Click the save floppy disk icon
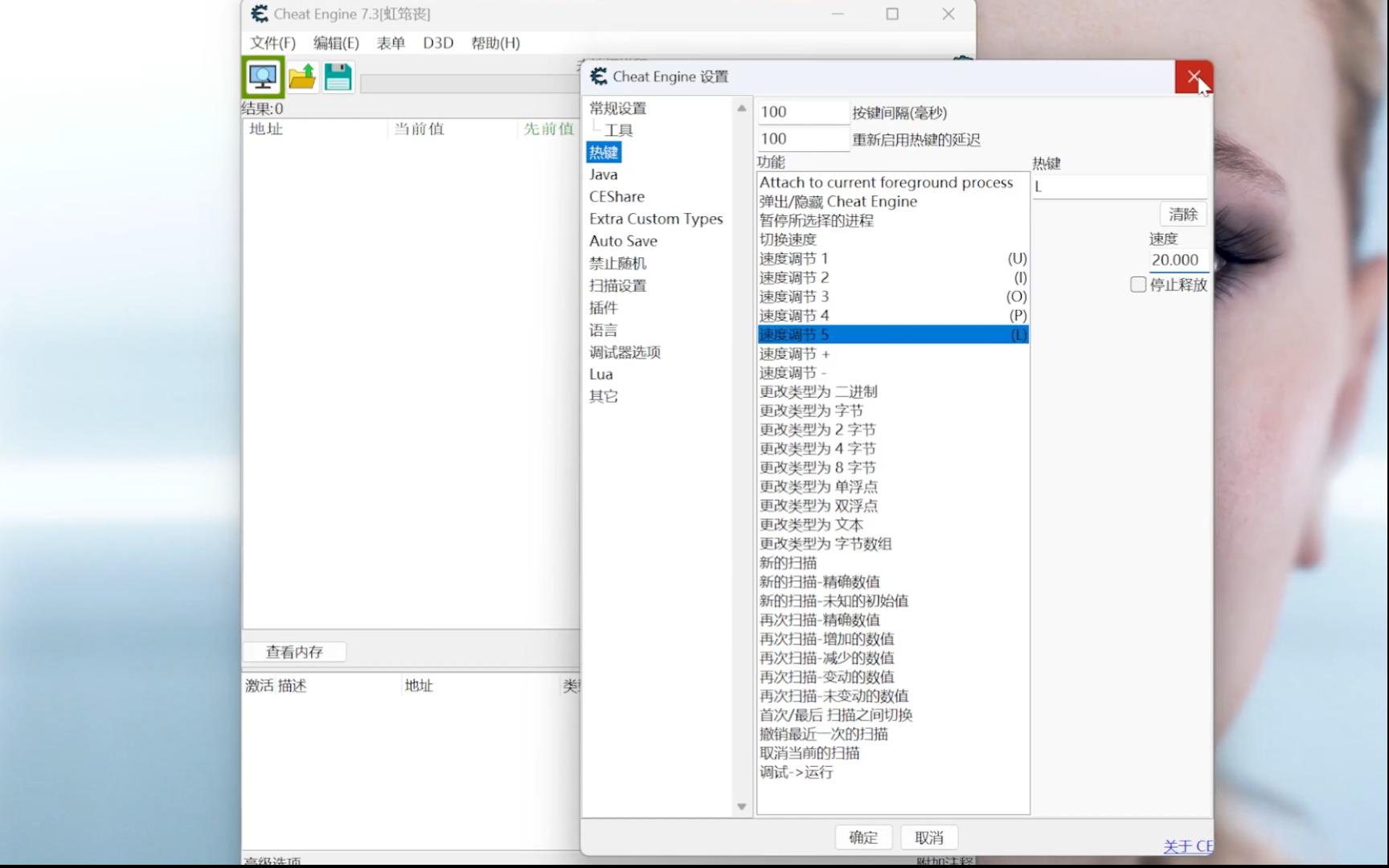 [338, 77]
